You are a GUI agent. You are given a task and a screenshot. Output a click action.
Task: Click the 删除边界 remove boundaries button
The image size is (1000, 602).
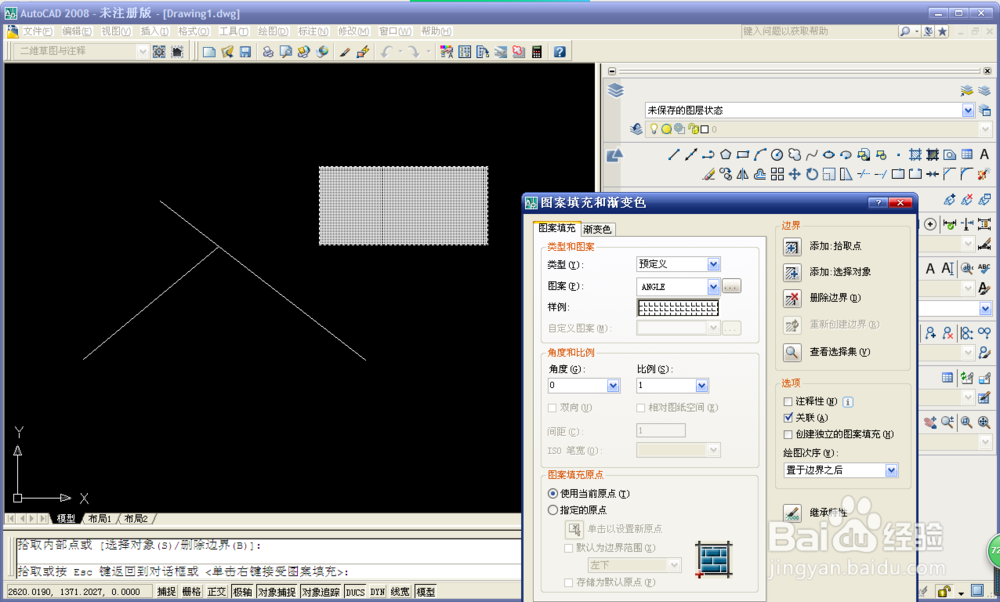(x=791, y=298)
